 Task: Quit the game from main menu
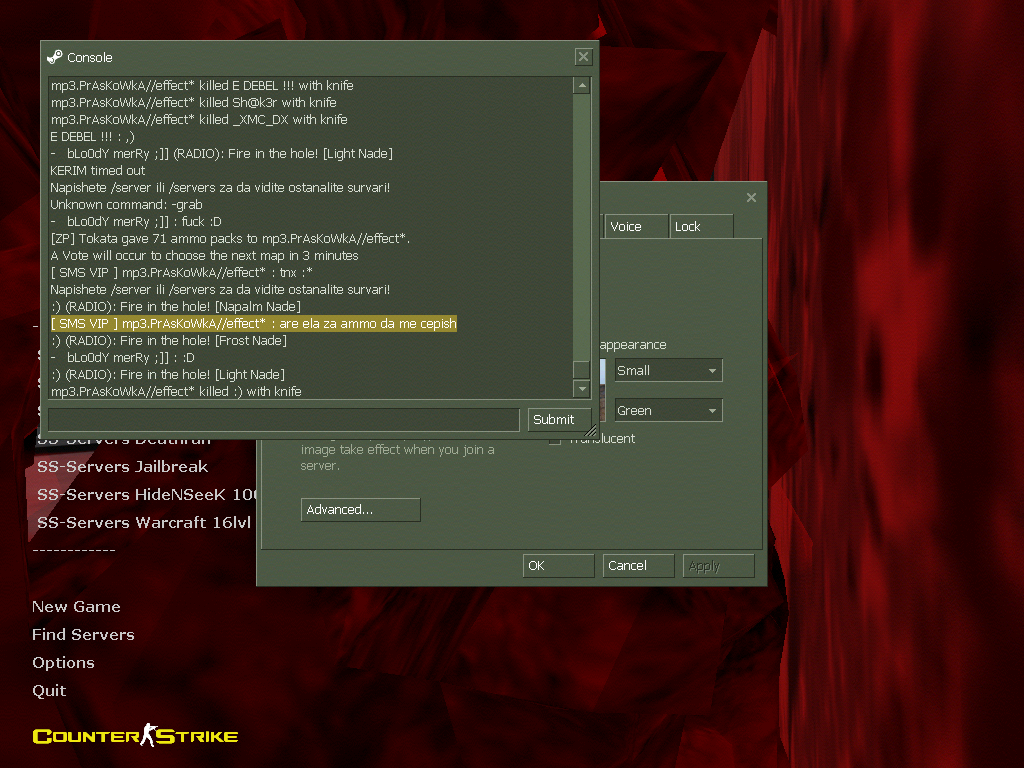coord(49,691)
